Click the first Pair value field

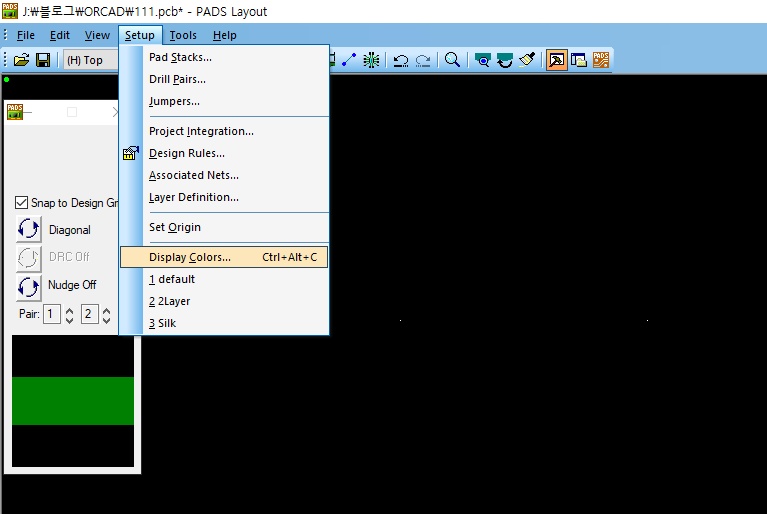point(52,314)
